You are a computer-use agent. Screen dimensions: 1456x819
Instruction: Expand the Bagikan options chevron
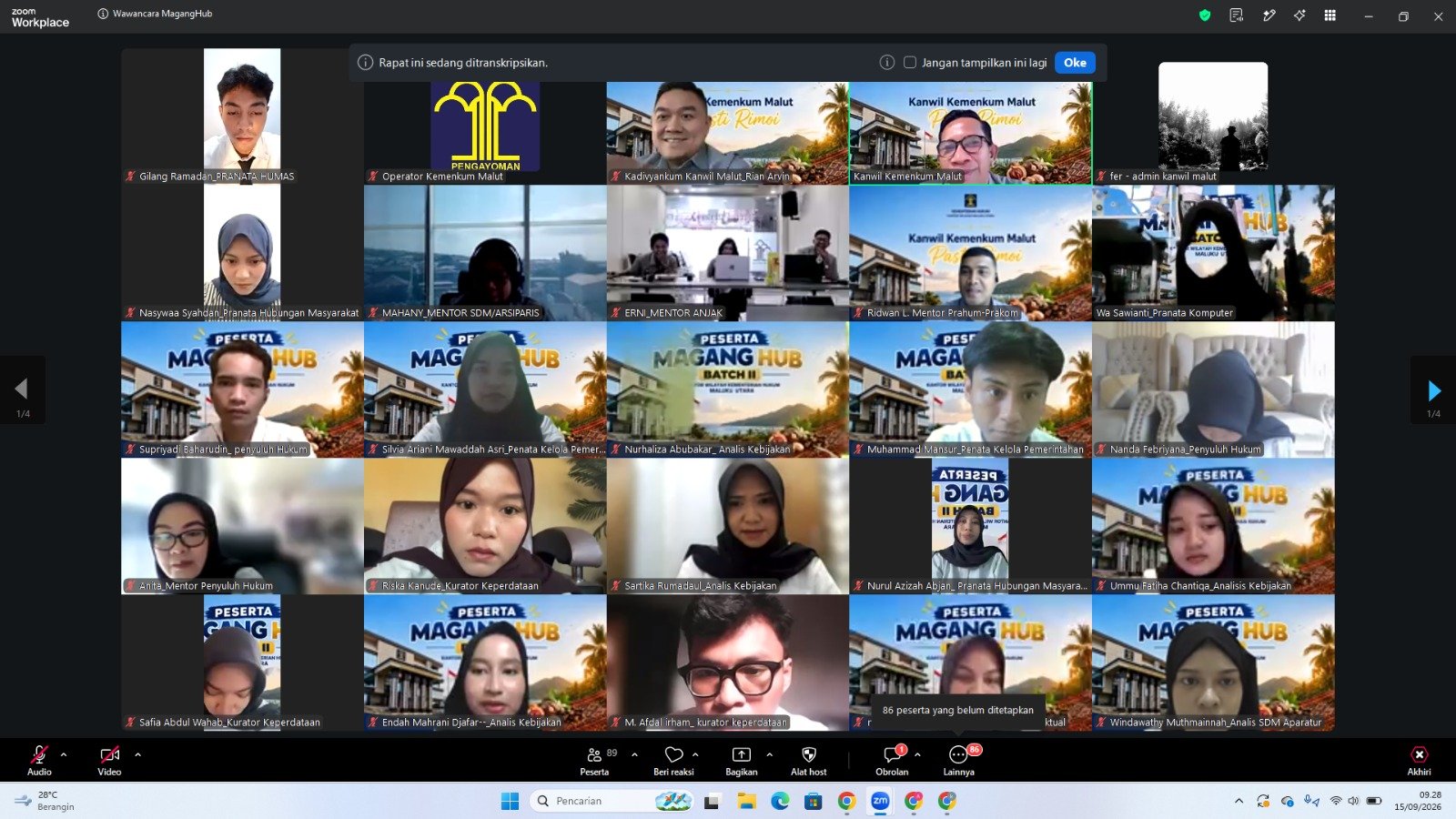pyautogui.click(x=770, y=754)
